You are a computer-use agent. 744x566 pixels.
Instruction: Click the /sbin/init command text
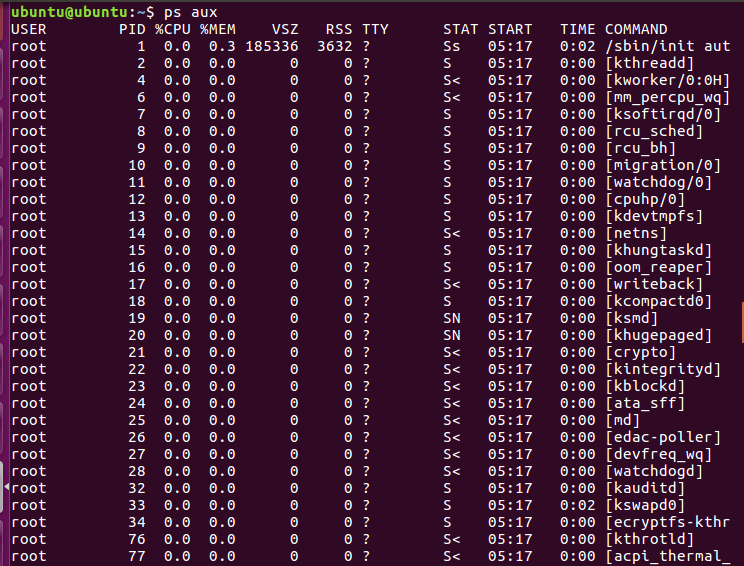tap(650, 46)
